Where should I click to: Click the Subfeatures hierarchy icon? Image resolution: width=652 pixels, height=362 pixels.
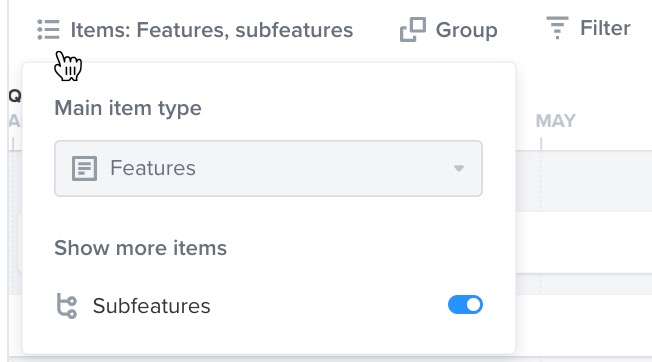[x=67, y=306]
